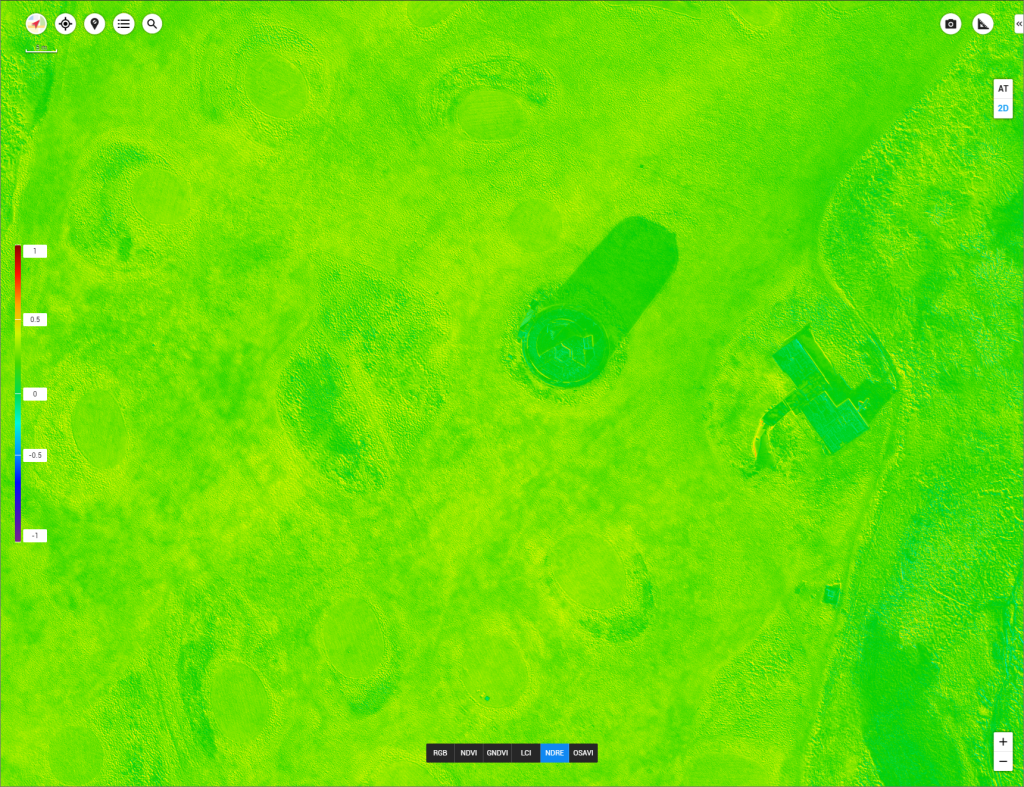Zoom out using the minus button
This screenshot has height=787, width=1024.
[1003, 763]
